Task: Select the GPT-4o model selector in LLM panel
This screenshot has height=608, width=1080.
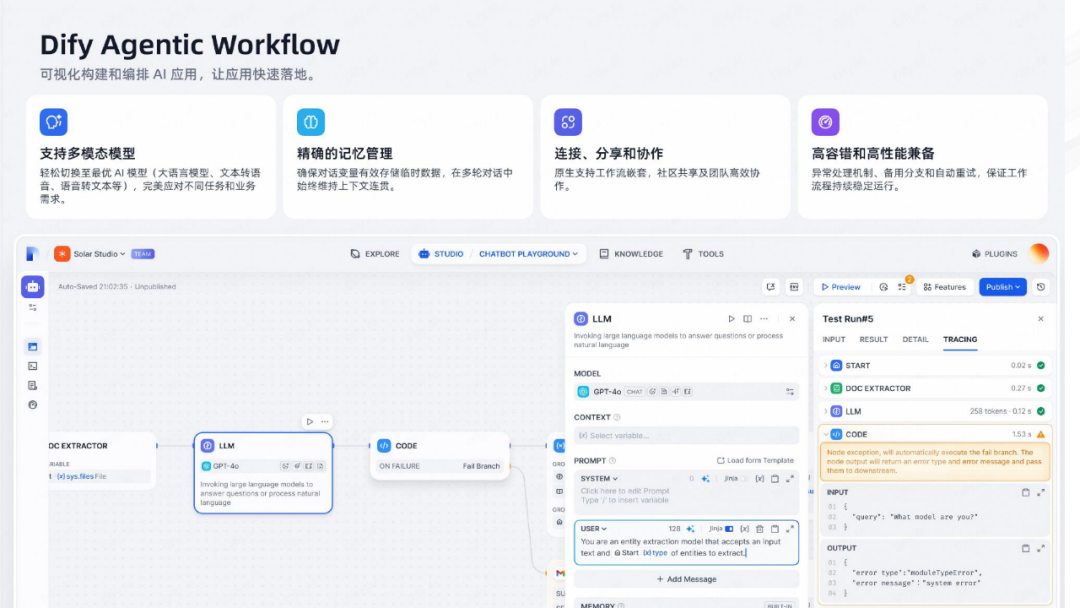Action: [686, 392]
